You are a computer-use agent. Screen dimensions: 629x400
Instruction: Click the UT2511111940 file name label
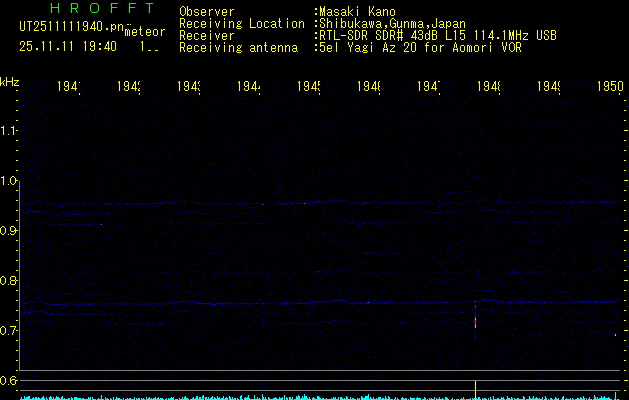[68, 26]
